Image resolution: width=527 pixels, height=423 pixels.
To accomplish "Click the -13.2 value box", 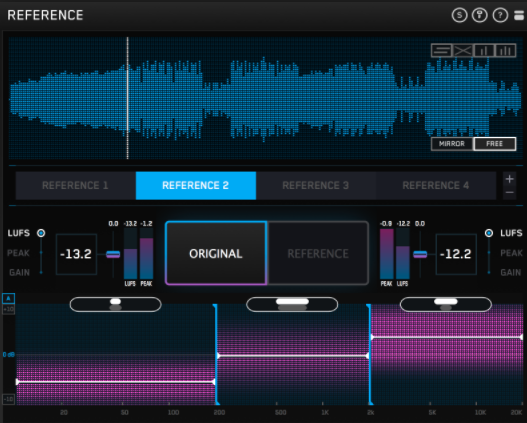I will [x=76, y=254].
